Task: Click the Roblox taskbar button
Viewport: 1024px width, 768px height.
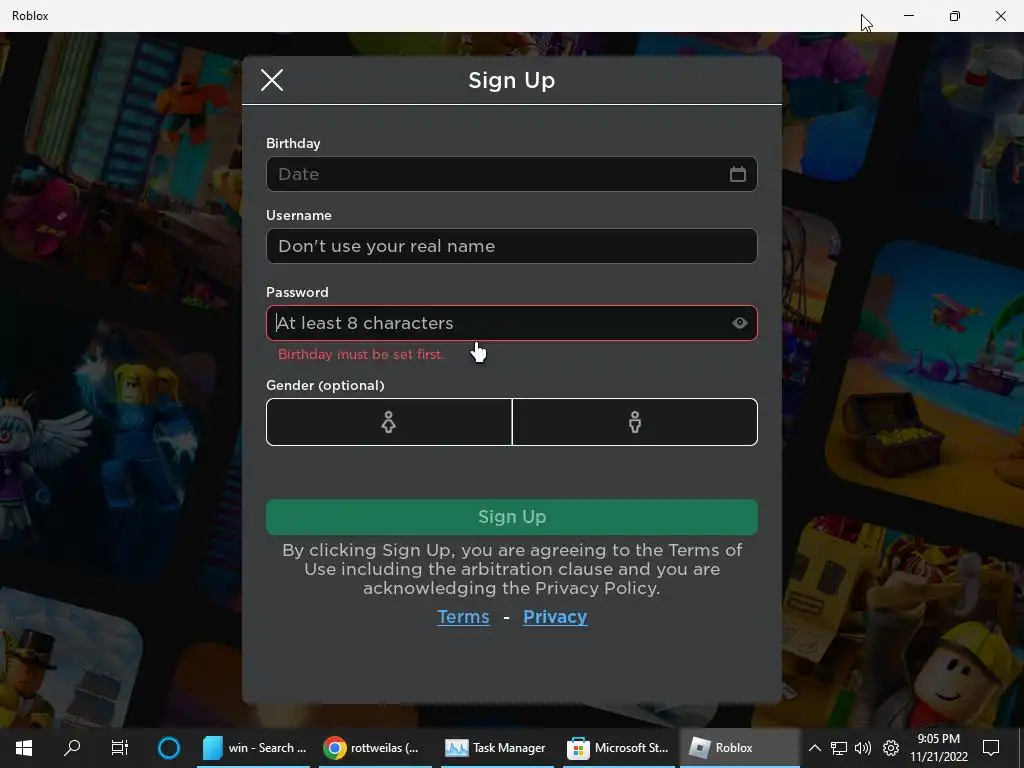Action: 739,748
